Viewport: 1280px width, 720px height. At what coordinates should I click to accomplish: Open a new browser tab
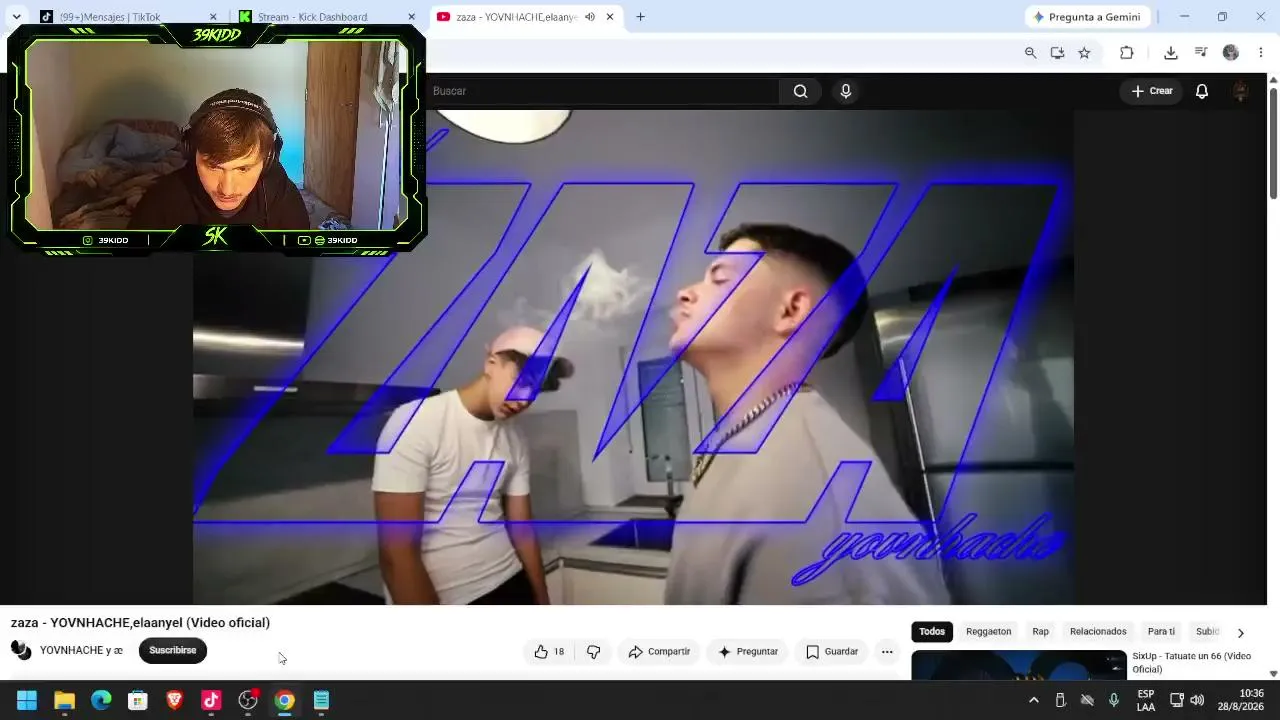click(640, 17)
